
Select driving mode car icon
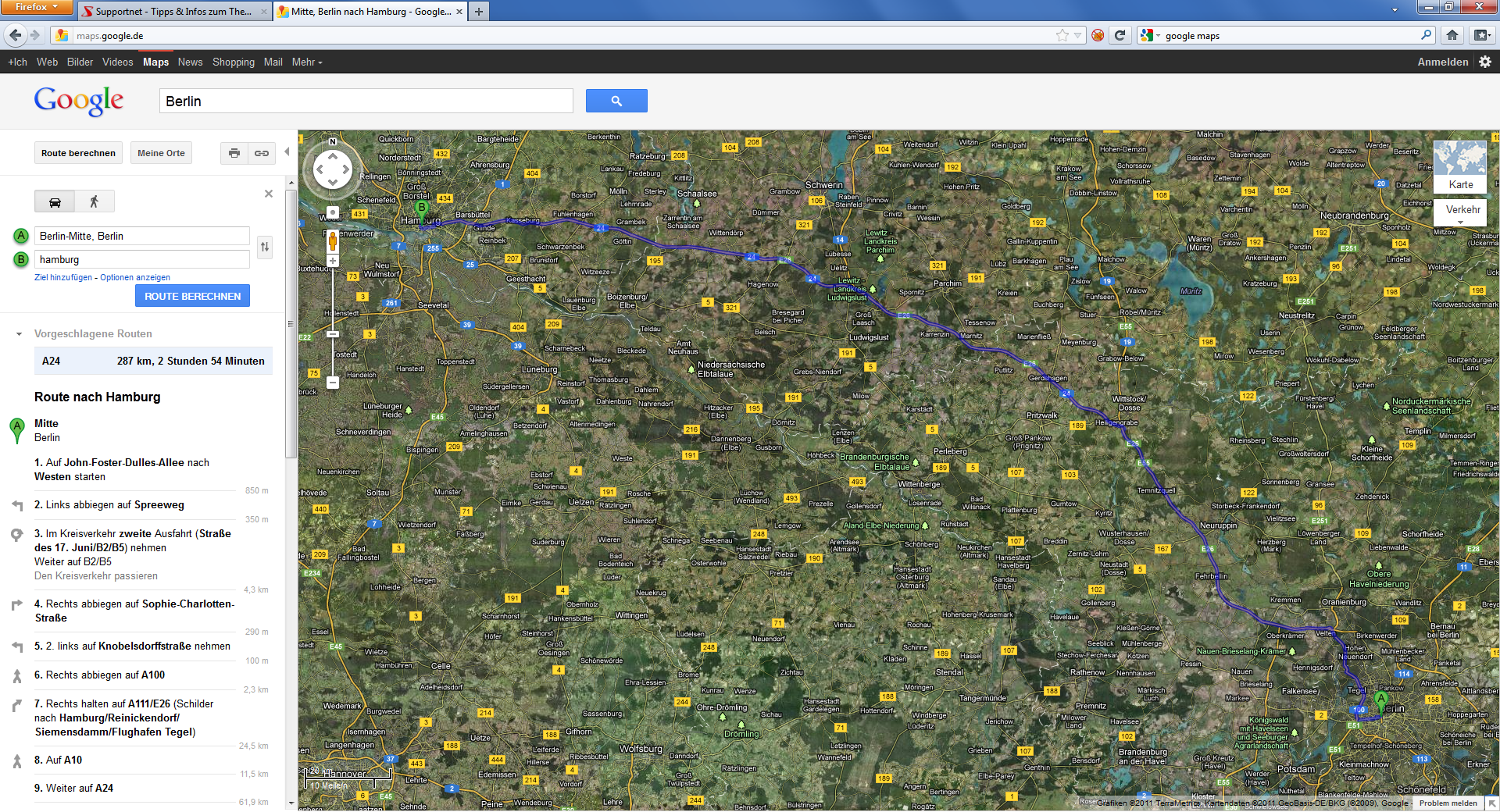click(x=55, y=201)
